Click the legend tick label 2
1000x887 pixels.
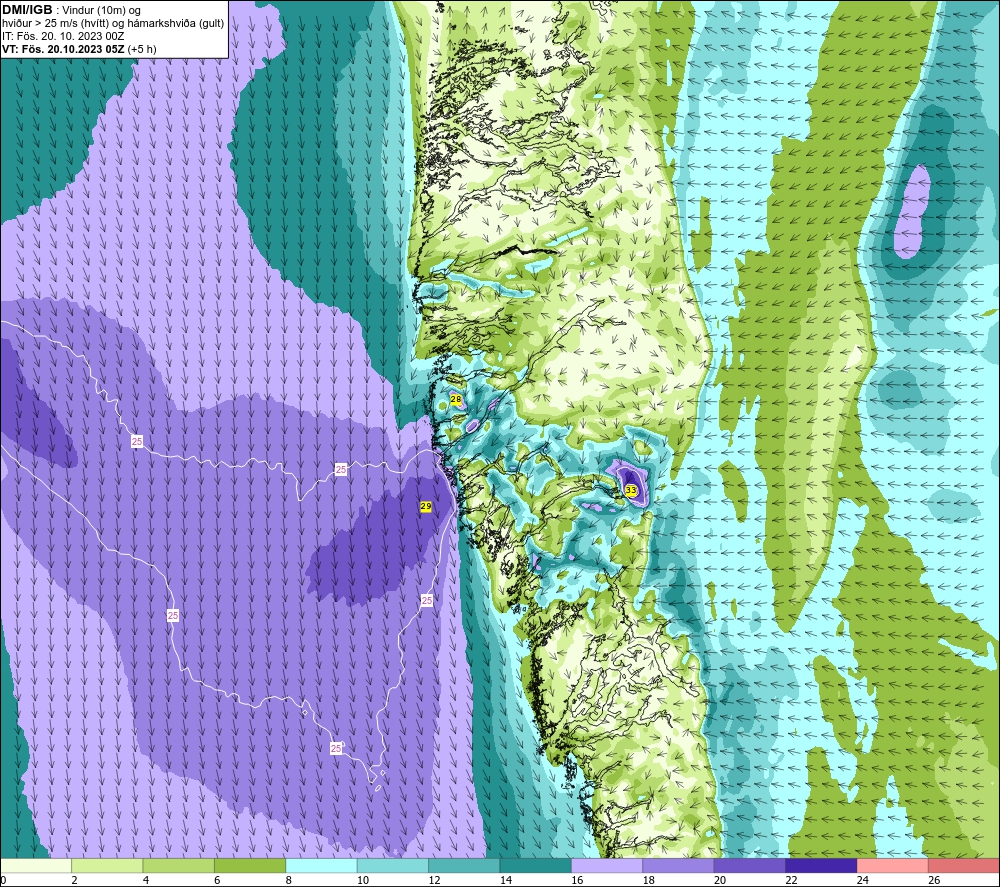tap(75, 881)
